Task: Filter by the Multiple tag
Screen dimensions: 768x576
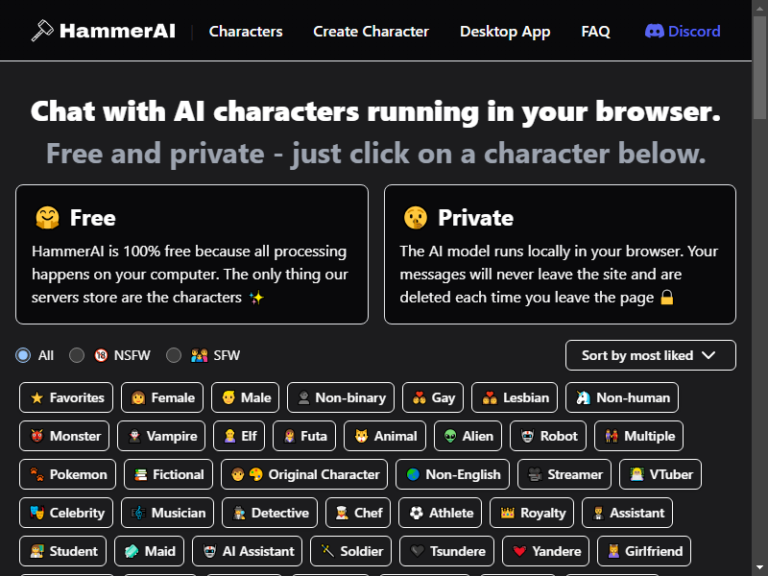Action: 639,436
